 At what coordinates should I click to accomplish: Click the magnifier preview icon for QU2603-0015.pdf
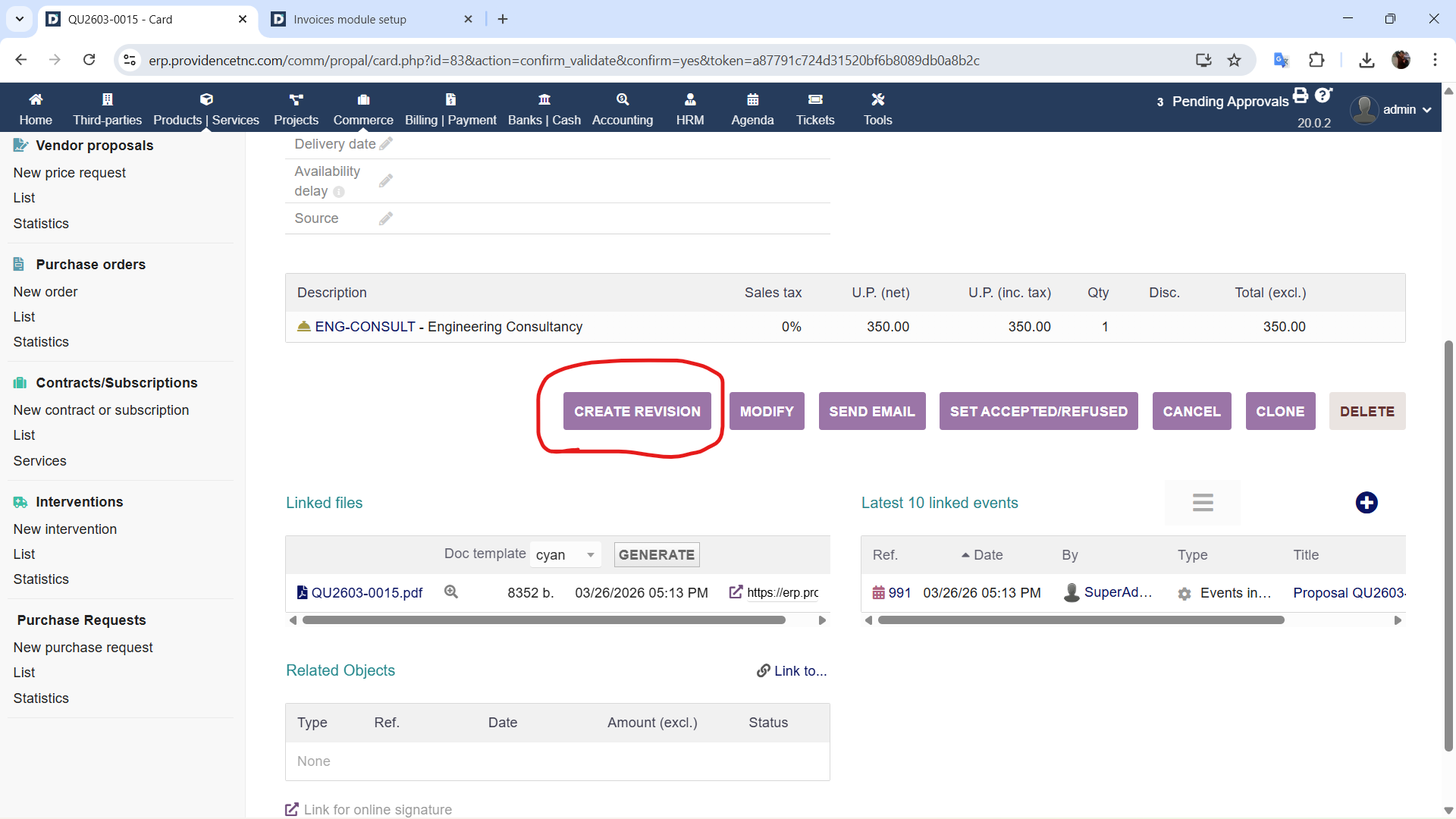(451, 592)
